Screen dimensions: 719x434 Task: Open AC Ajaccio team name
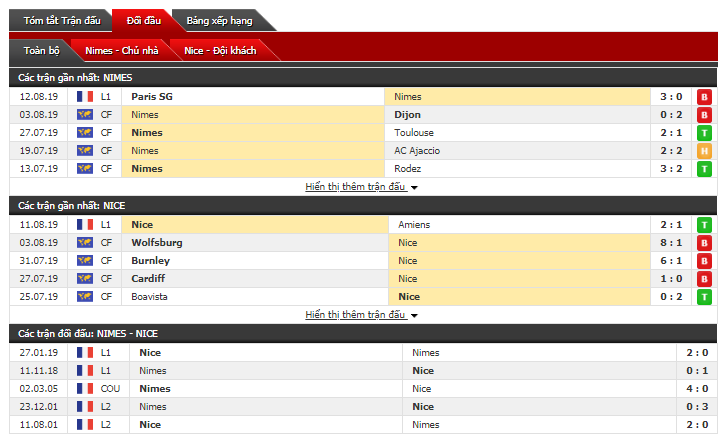[417, 150]
